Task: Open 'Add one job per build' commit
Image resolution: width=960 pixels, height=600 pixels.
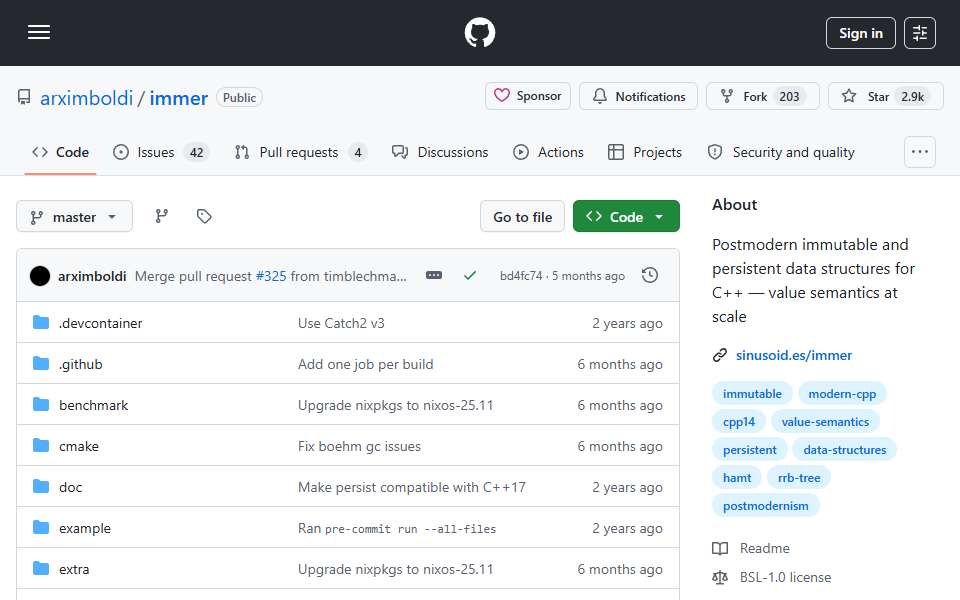Action: [x=366, y=364]
